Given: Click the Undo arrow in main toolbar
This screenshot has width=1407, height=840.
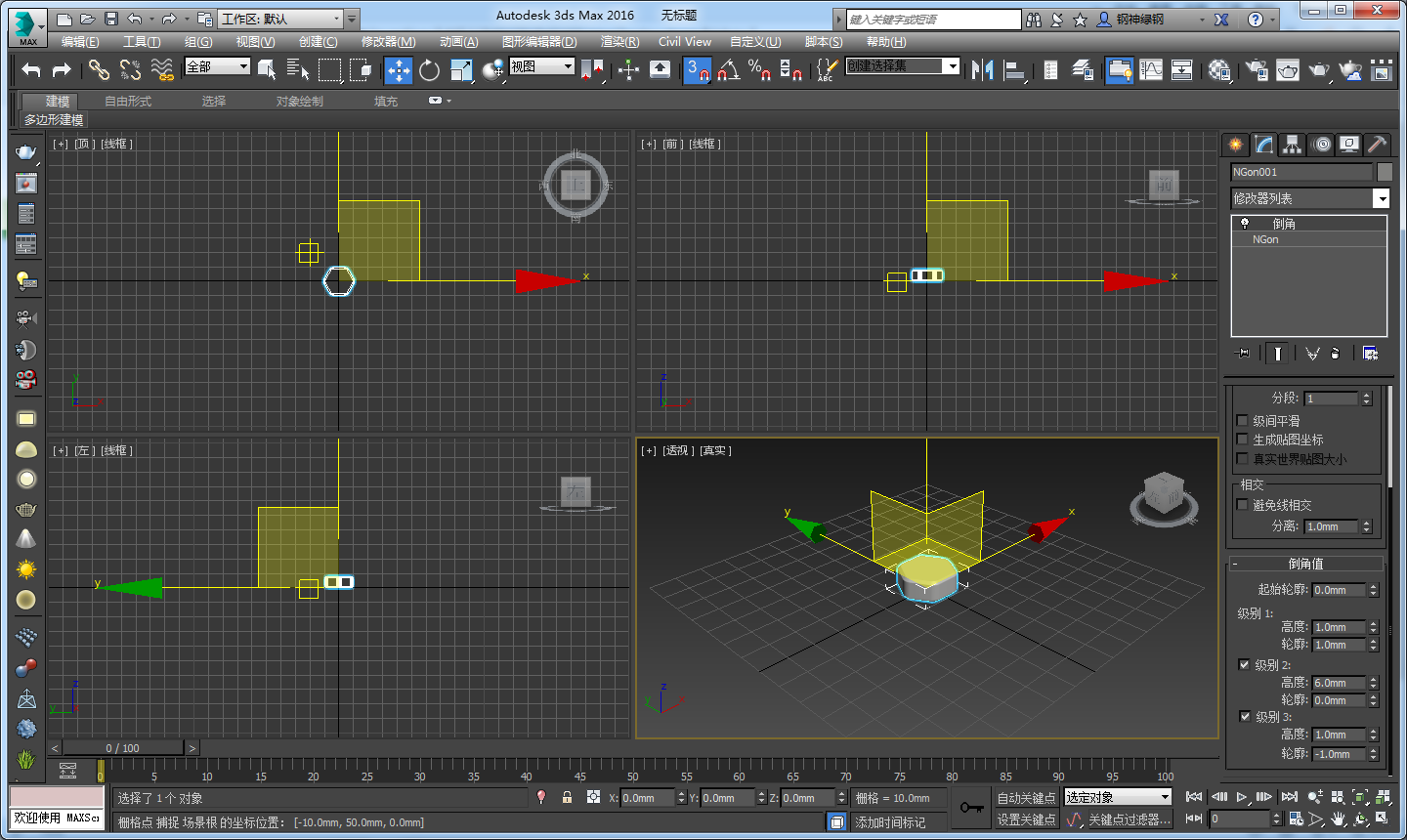Looking at the screenshot, I should pos(31,69).
